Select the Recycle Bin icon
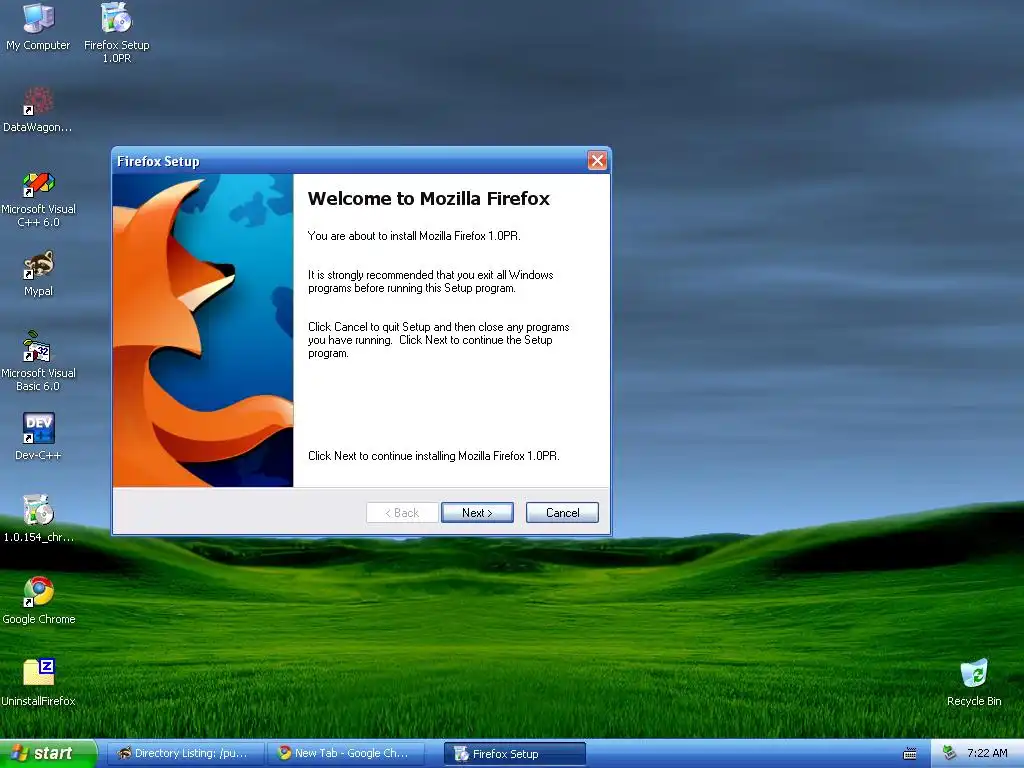The image size is (1024, 768). pos(974,682)
